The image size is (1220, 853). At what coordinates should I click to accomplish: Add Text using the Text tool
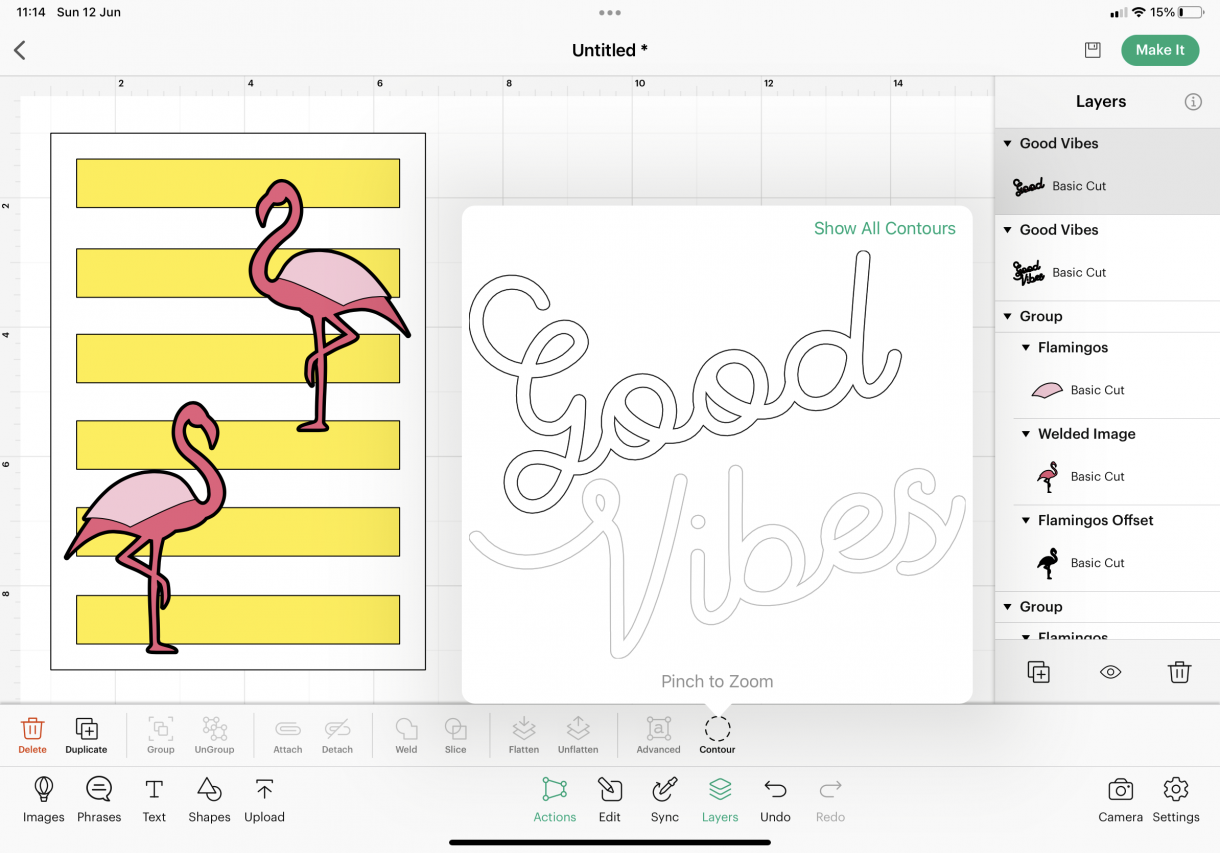click(x=154, y=800)
